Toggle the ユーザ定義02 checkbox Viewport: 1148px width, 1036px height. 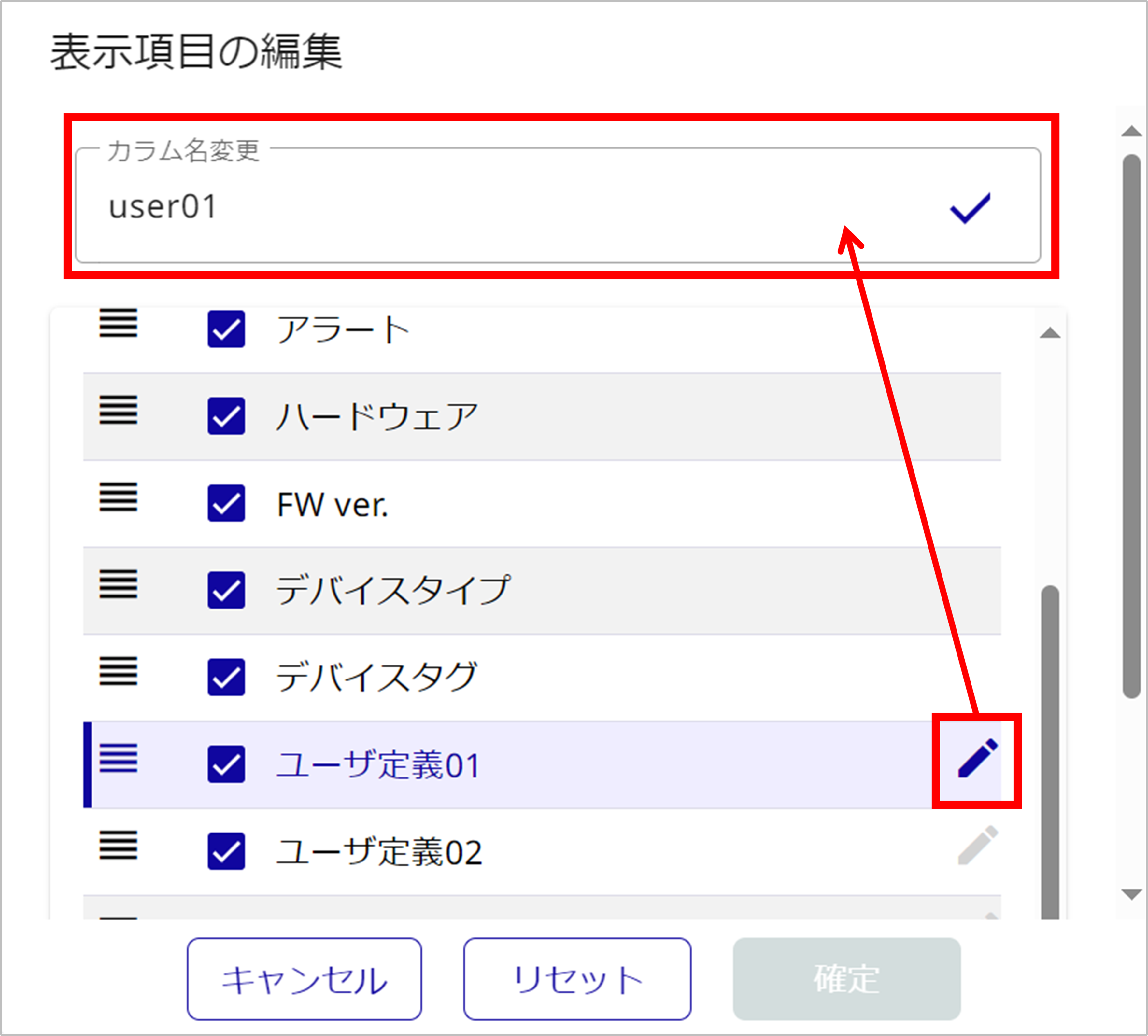coord(226,852)
